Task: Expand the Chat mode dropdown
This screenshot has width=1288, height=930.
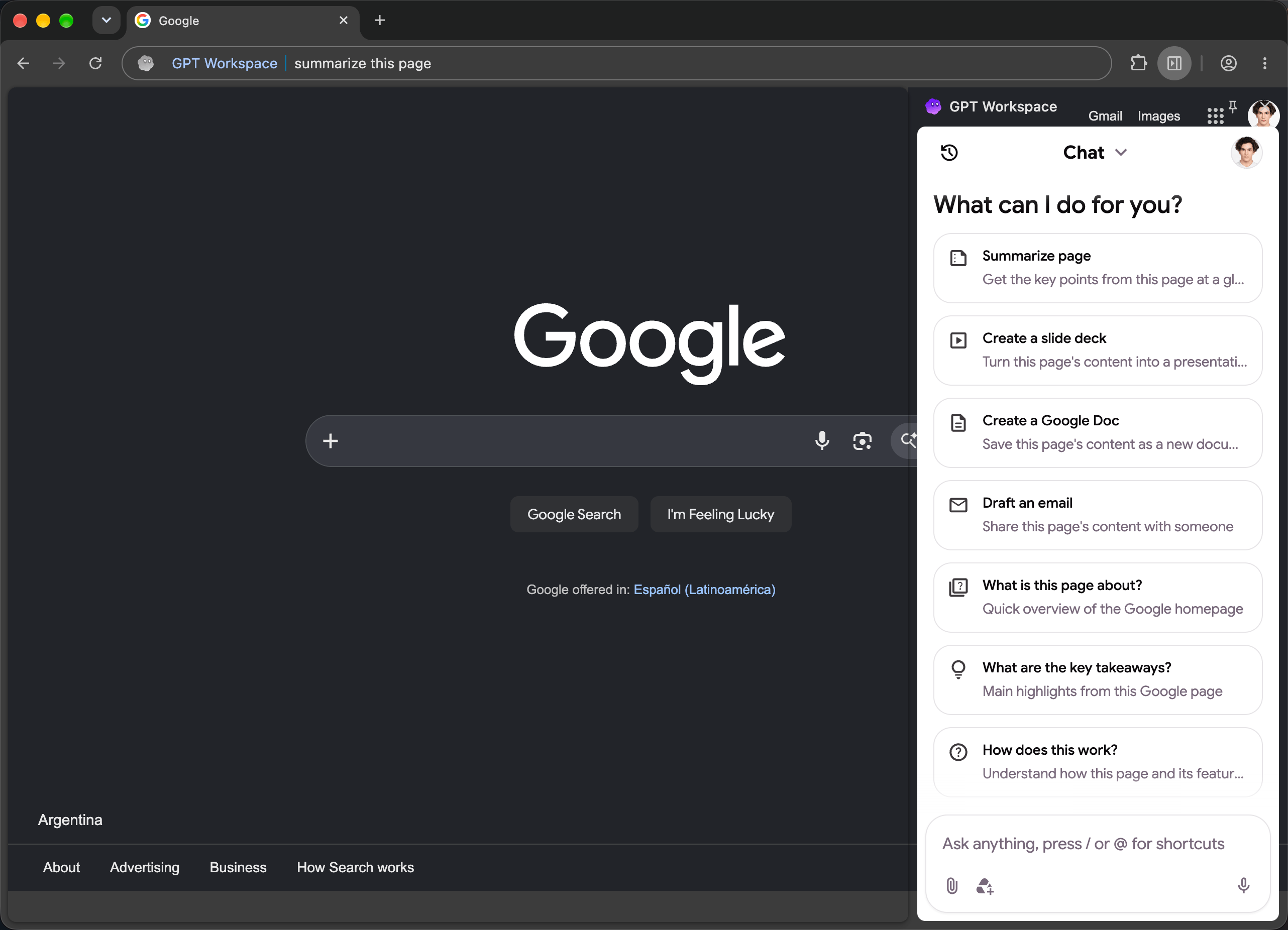Action: point(1121,152)
